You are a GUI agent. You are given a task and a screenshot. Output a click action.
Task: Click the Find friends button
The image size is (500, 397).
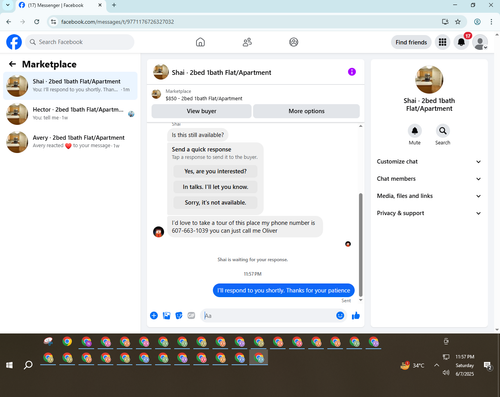411,42
